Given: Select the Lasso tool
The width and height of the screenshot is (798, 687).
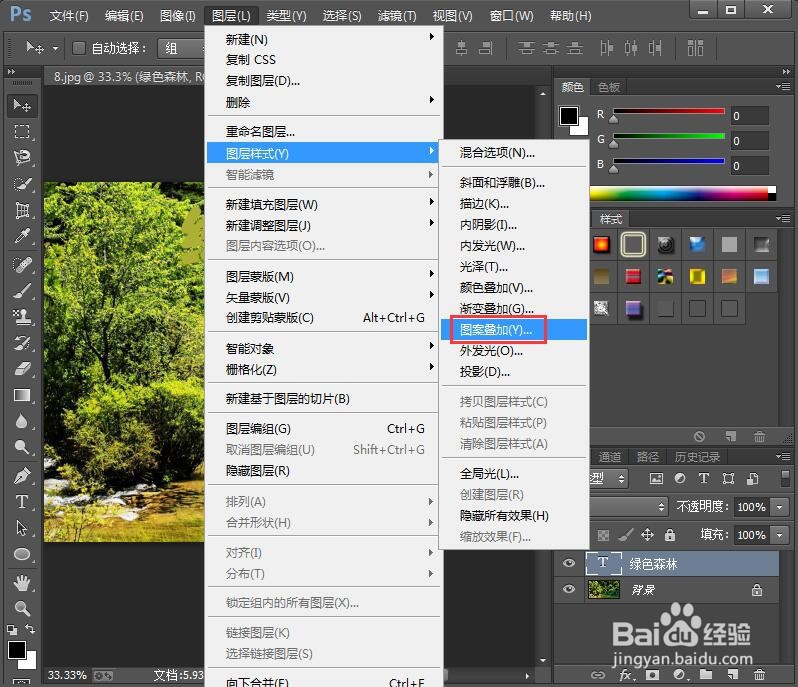Looking at the screenshot, I should 22,158.
